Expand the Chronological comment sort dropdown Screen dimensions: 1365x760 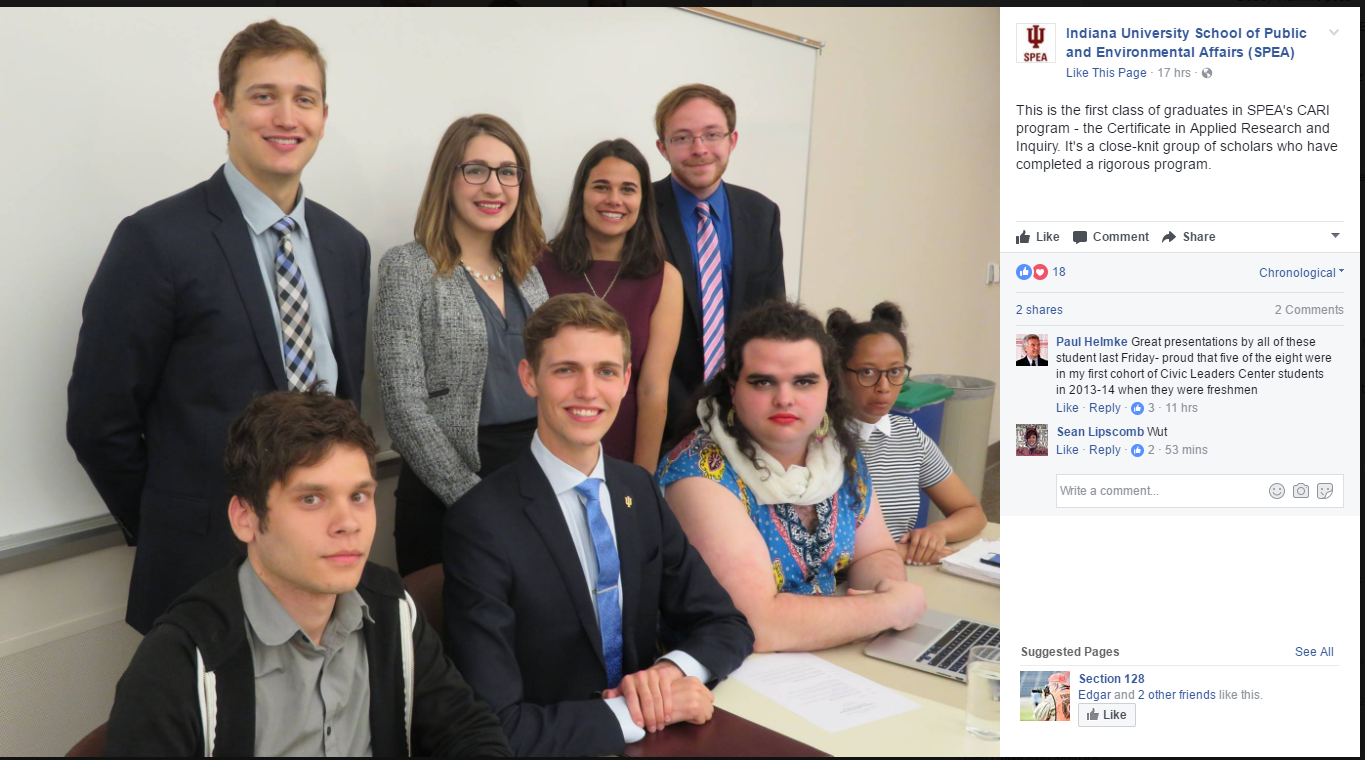pos(1301,273)
